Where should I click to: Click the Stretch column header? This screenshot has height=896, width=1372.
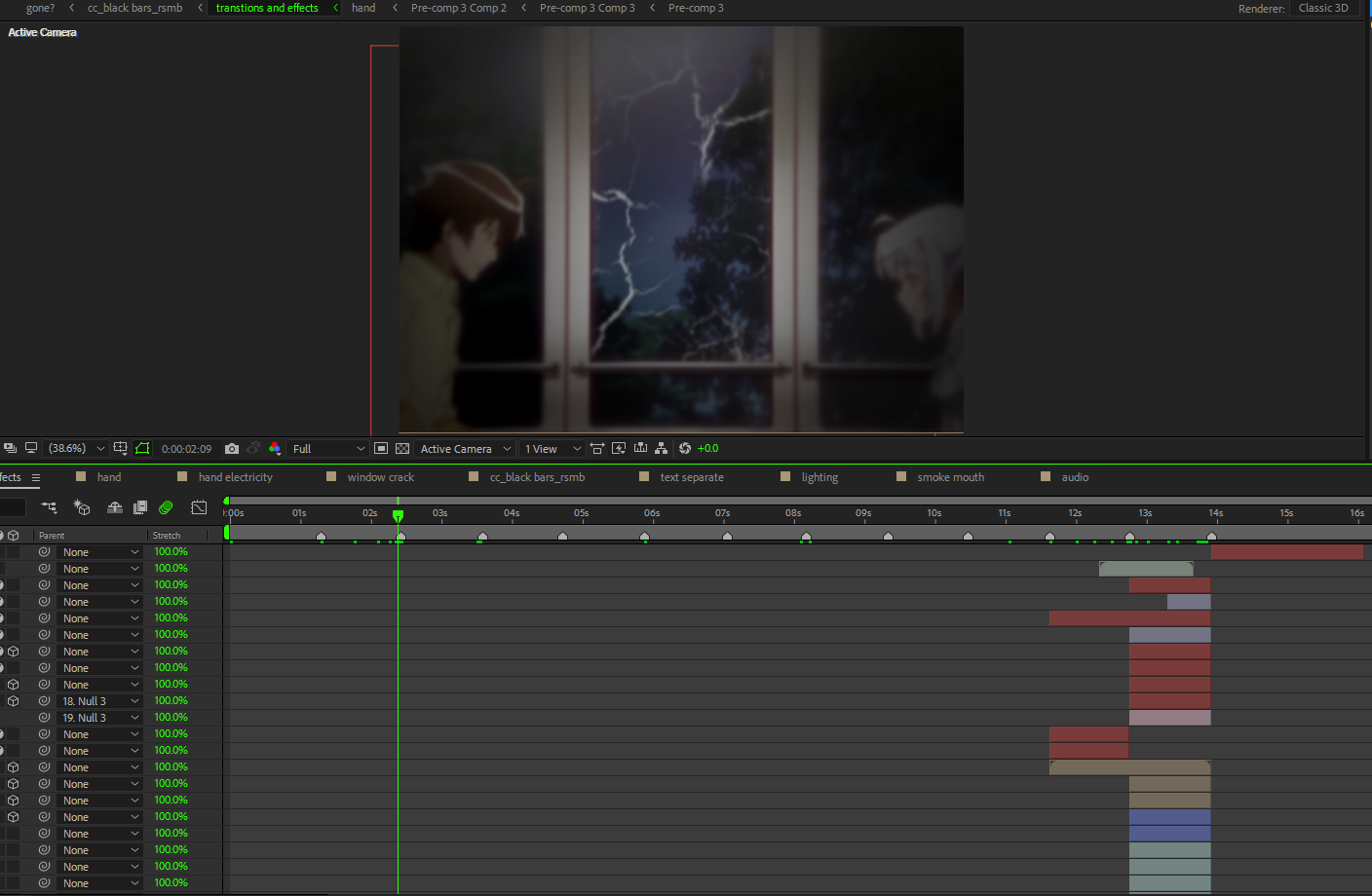click(x=167, y=536)
